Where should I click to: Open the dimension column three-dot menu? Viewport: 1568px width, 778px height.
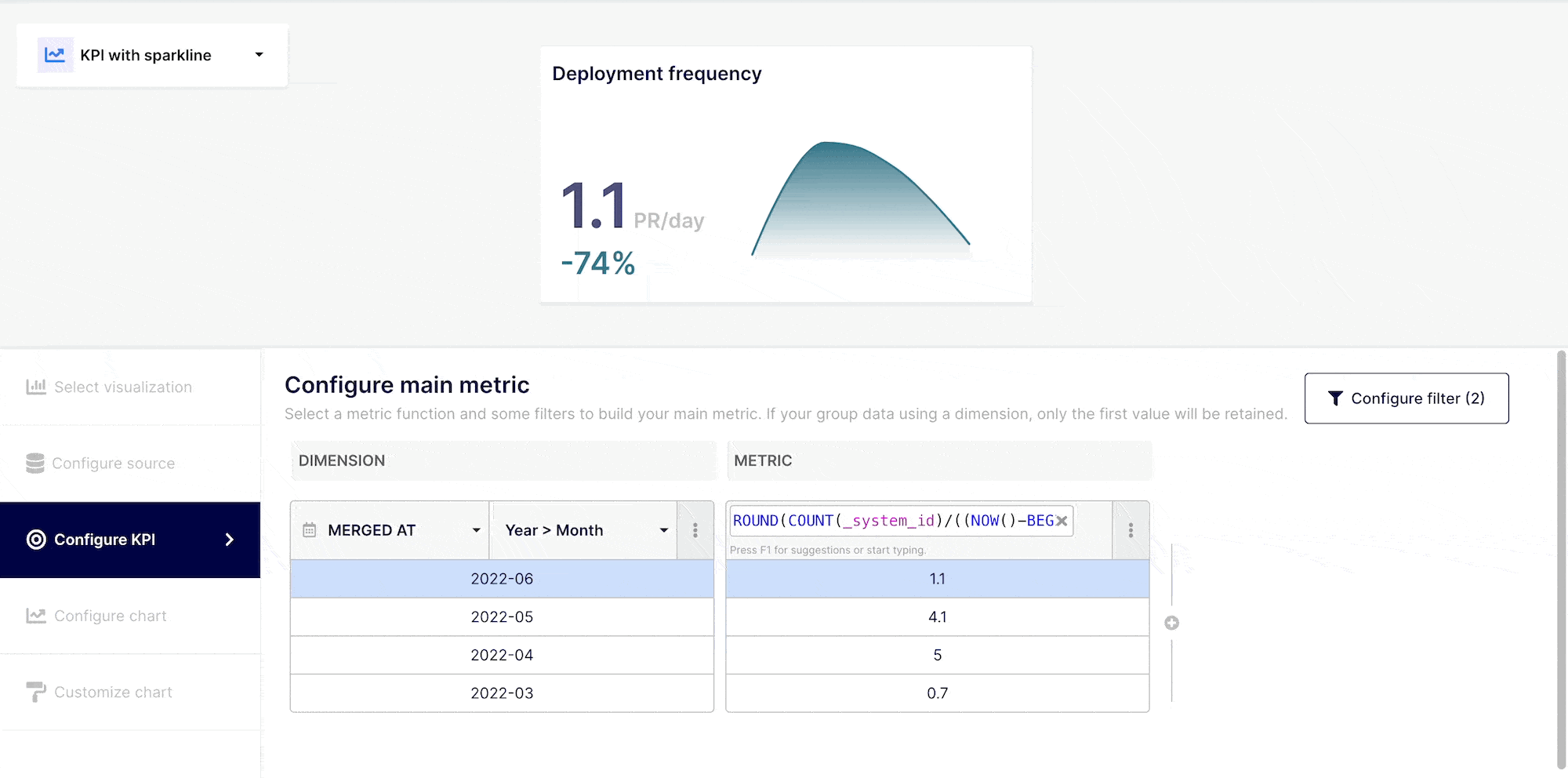pyautogui.click(x=695, y=531)
